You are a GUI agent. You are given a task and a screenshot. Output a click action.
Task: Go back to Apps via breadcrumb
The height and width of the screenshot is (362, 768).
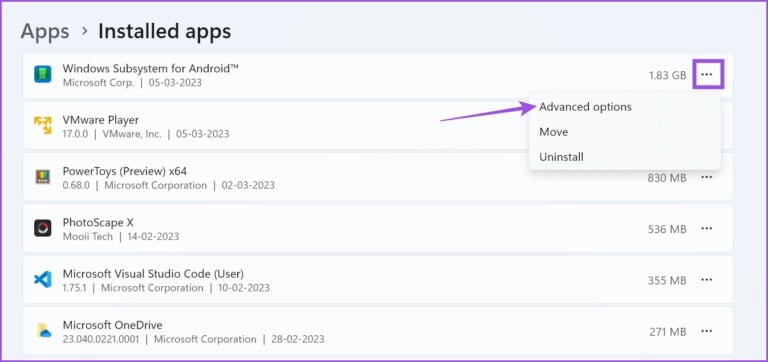pyautogui.click(x=45, y=32)
